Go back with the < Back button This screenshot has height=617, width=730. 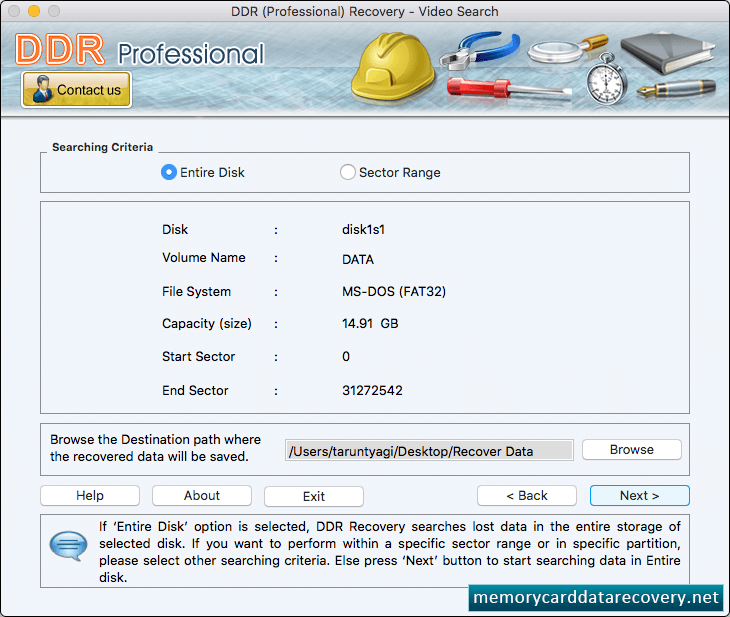[527, 495]
